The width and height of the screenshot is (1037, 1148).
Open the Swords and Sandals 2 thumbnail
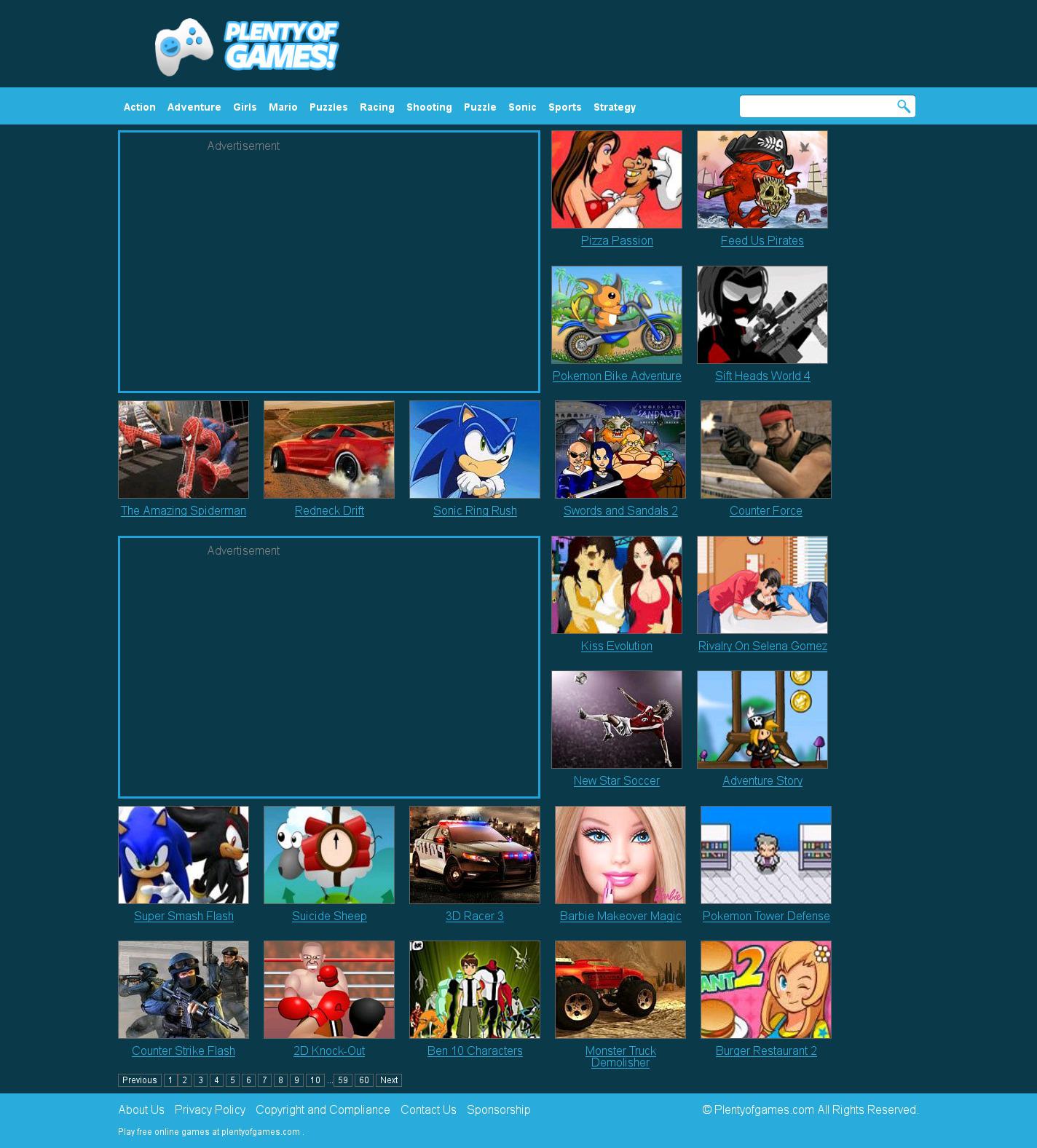(x=620, y=449)
